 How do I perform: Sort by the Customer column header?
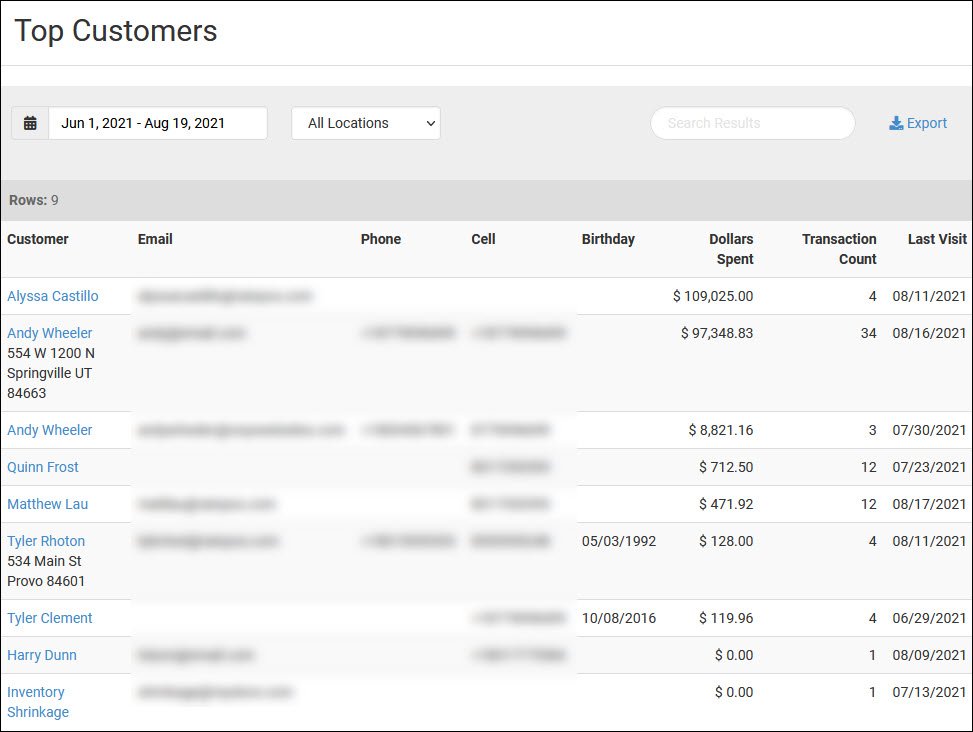tap(38, 239)
